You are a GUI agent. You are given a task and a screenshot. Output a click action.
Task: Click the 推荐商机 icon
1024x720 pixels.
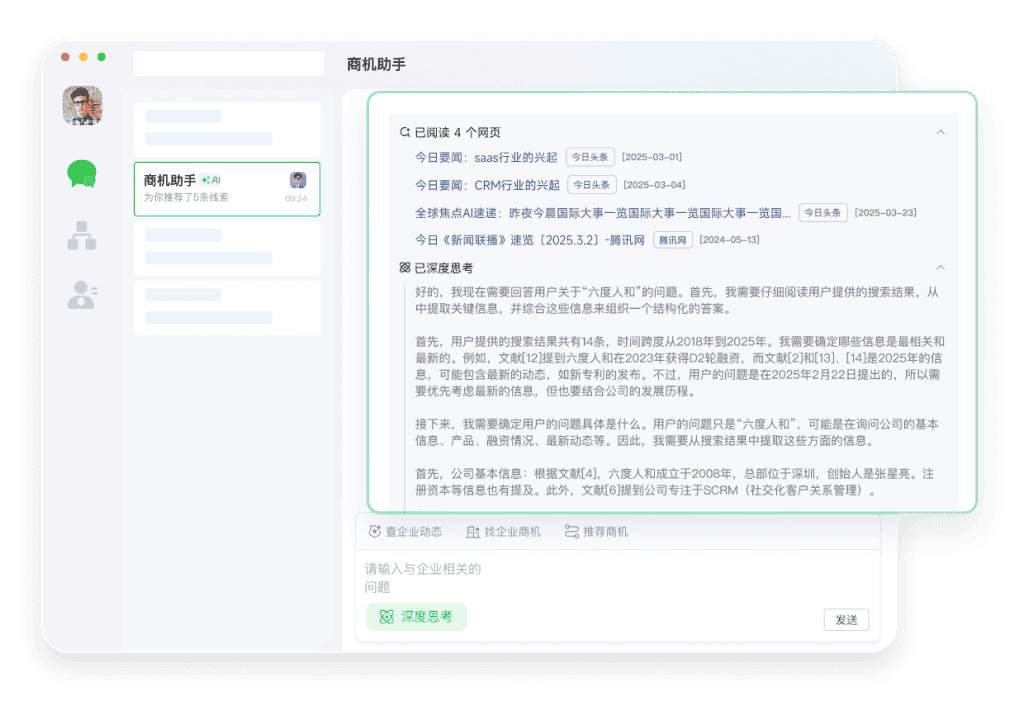[571, 532]
